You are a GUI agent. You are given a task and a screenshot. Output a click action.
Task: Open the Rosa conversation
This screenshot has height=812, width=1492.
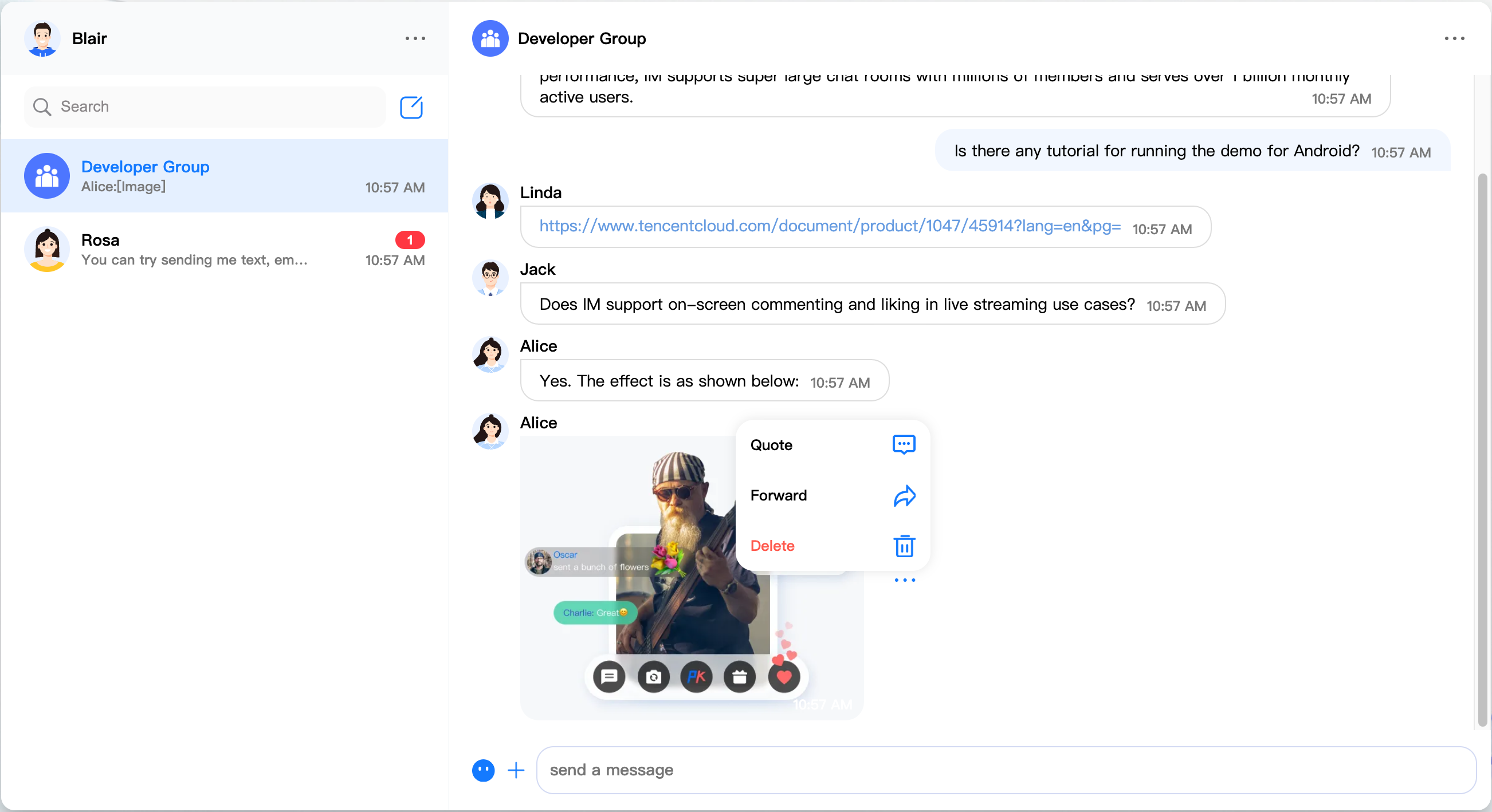pyautogui.click(x=224, y=250)
